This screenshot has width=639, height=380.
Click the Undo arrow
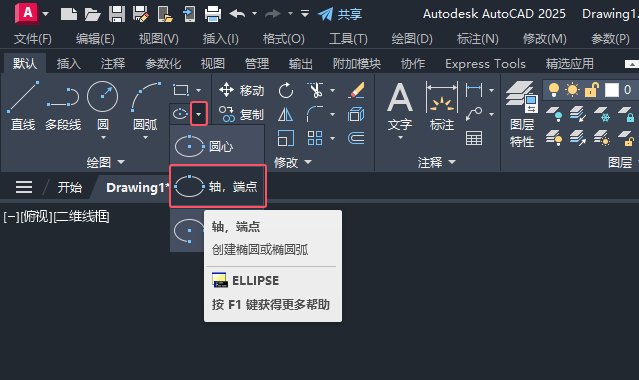tap(237, 14)
